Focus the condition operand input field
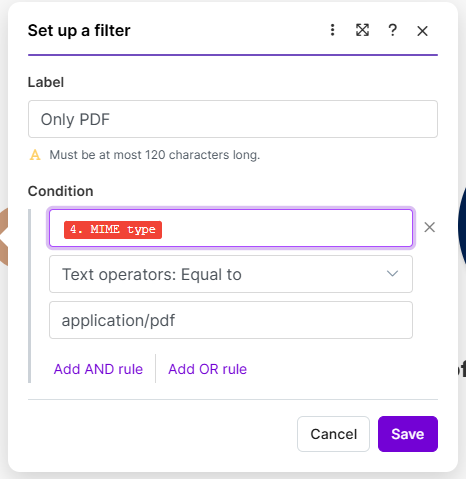The height and width of the screenshot is (479, 466). tap(231, 228)
